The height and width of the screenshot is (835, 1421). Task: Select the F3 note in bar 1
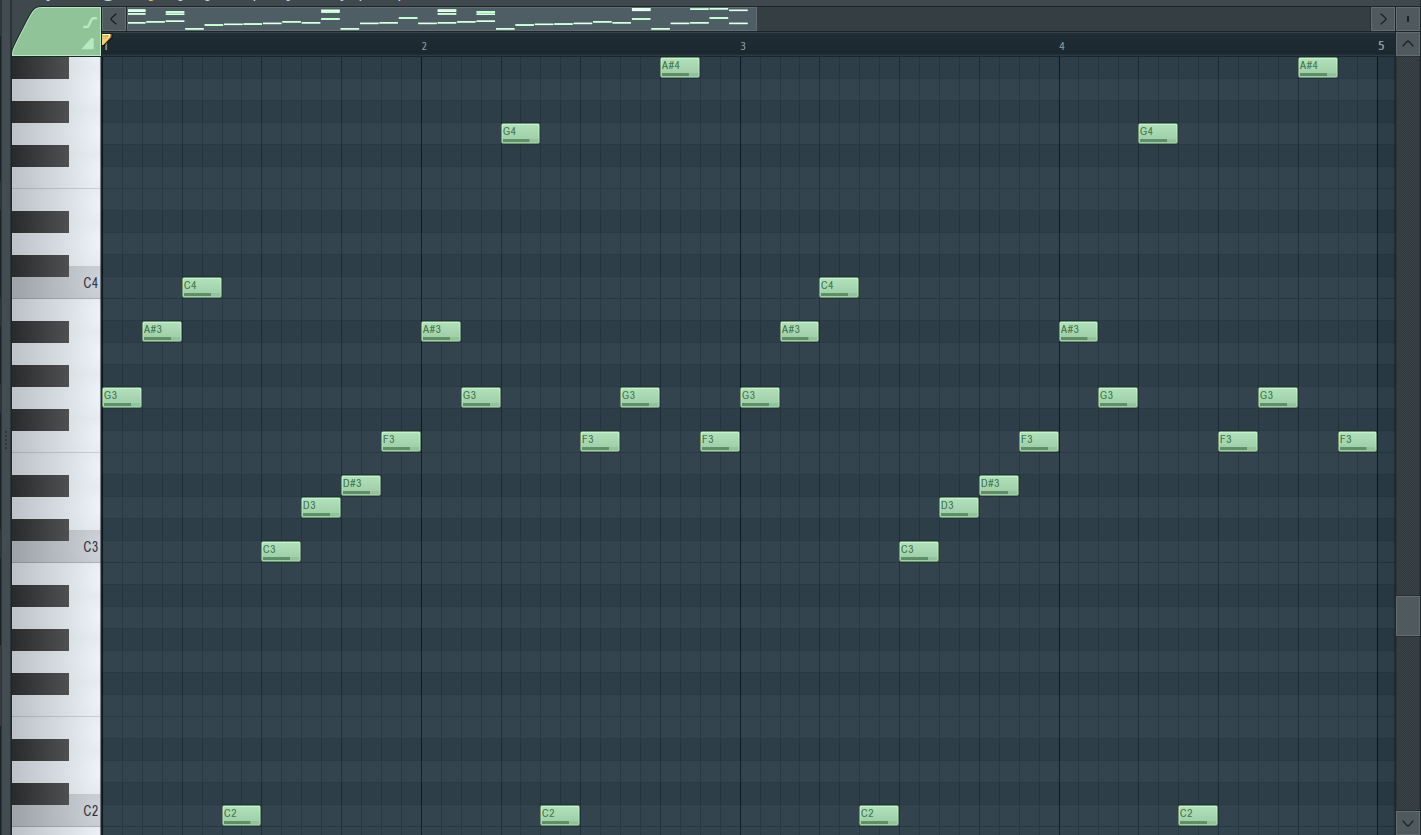click(x=401, y=441)
